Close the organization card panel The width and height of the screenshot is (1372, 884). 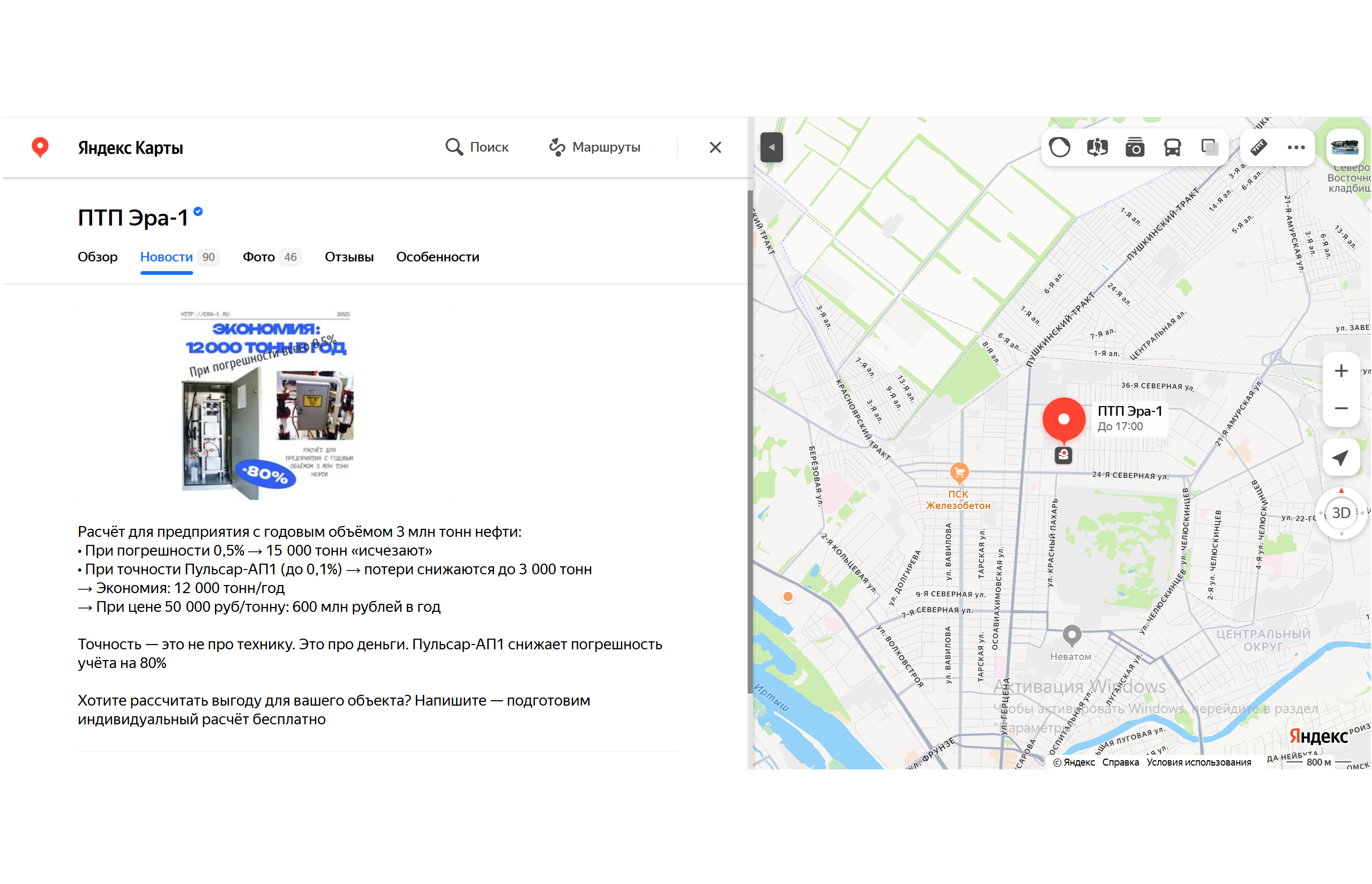click(715, 147)
